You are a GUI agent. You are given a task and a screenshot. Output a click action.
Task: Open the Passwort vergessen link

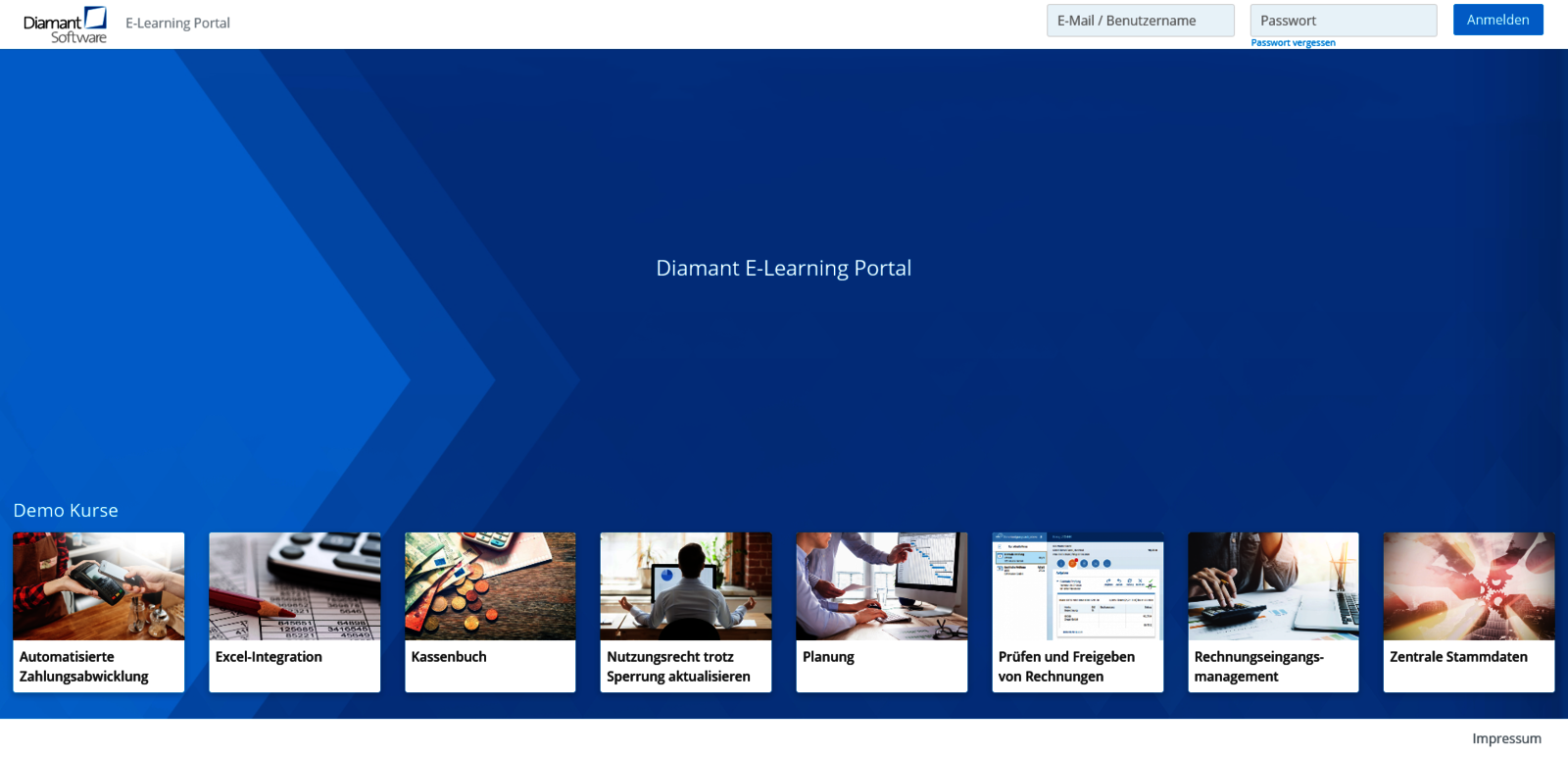(x=1293, y=43)
